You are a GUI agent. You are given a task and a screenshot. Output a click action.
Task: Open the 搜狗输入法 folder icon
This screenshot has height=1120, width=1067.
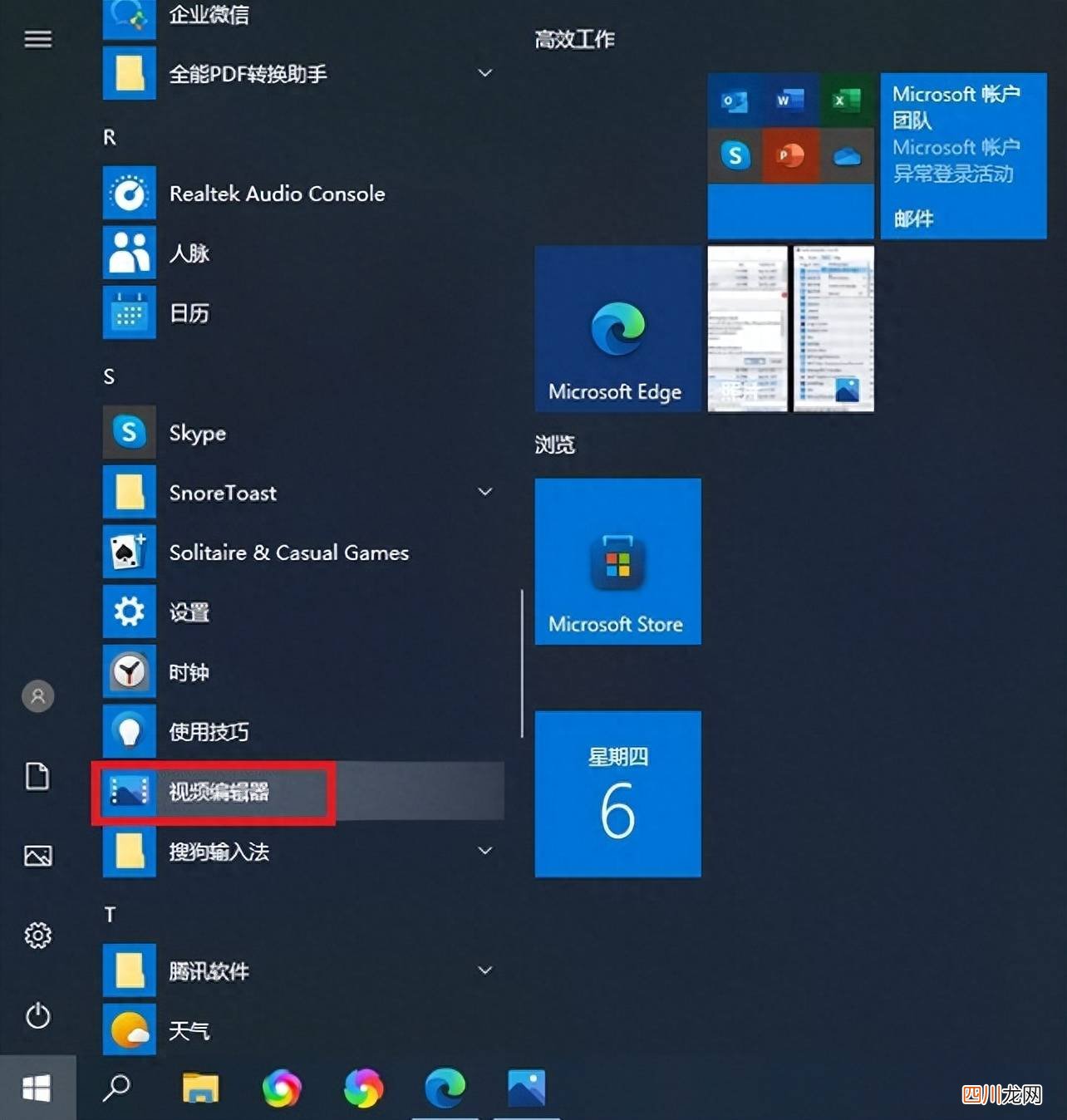129,851
